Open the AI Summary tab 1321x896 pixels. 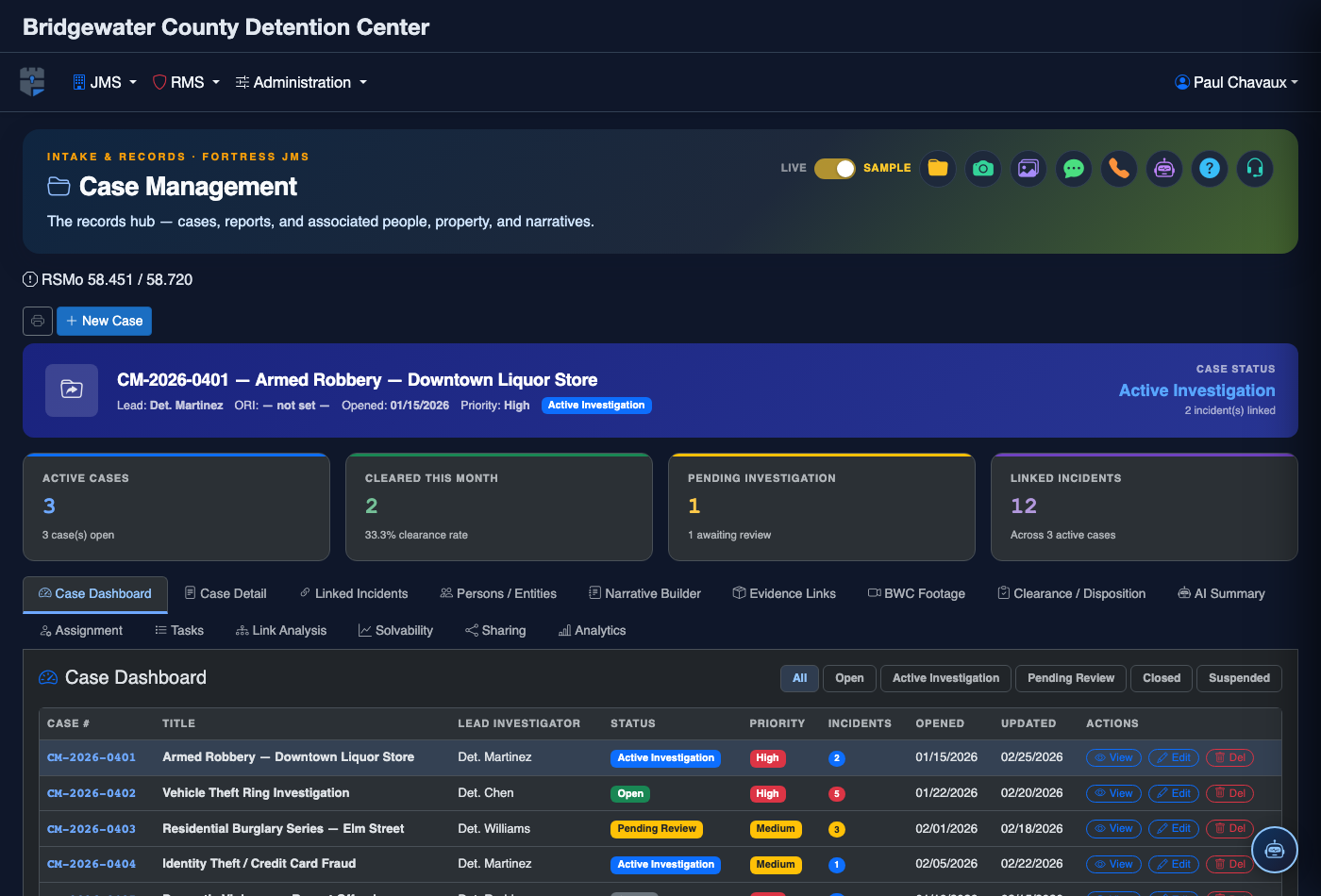pyautogui.click(x=1221, y=594)
